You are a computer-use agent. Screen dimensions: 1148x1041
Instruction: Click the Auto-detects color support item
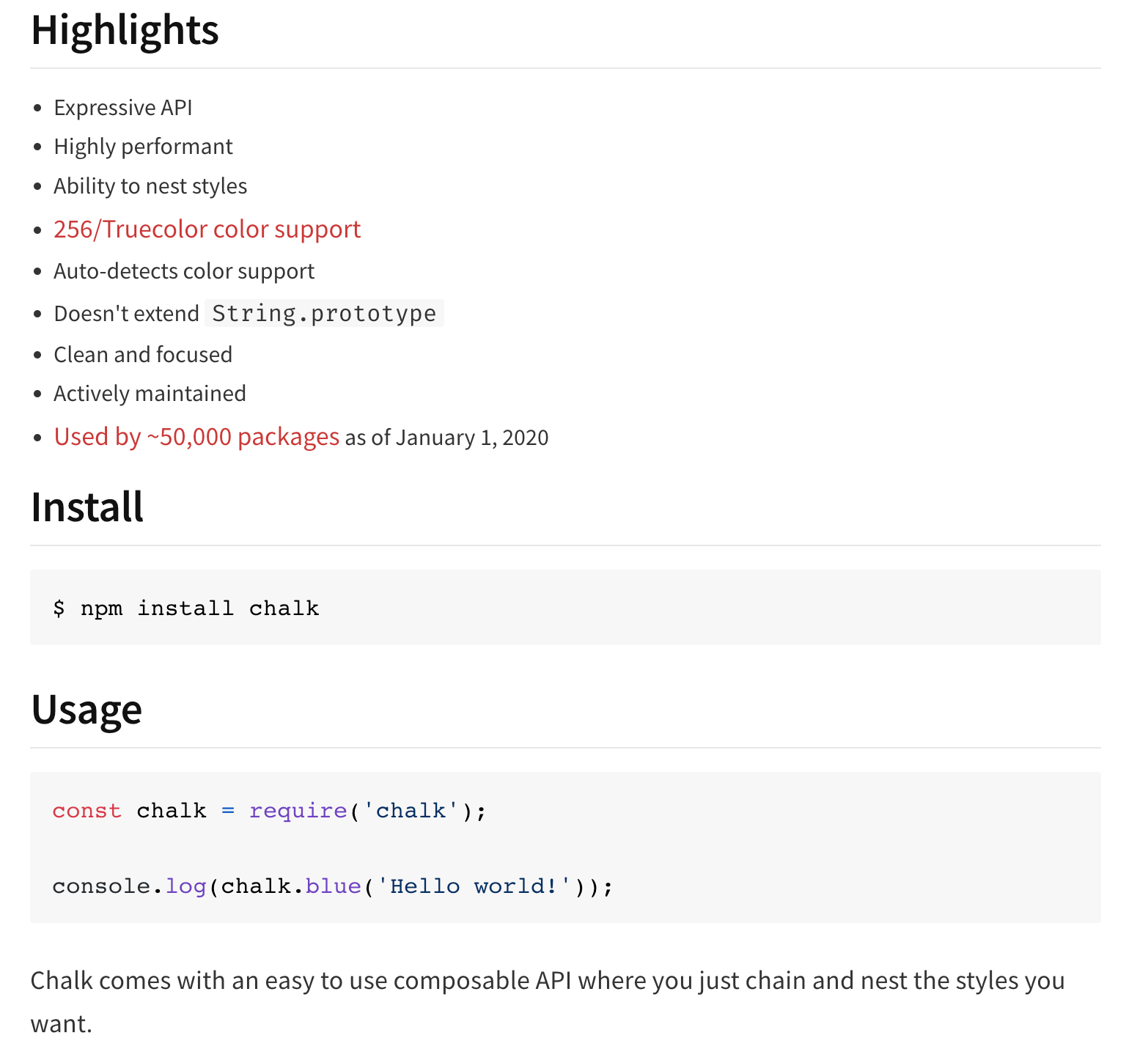[x=184, y=271]
